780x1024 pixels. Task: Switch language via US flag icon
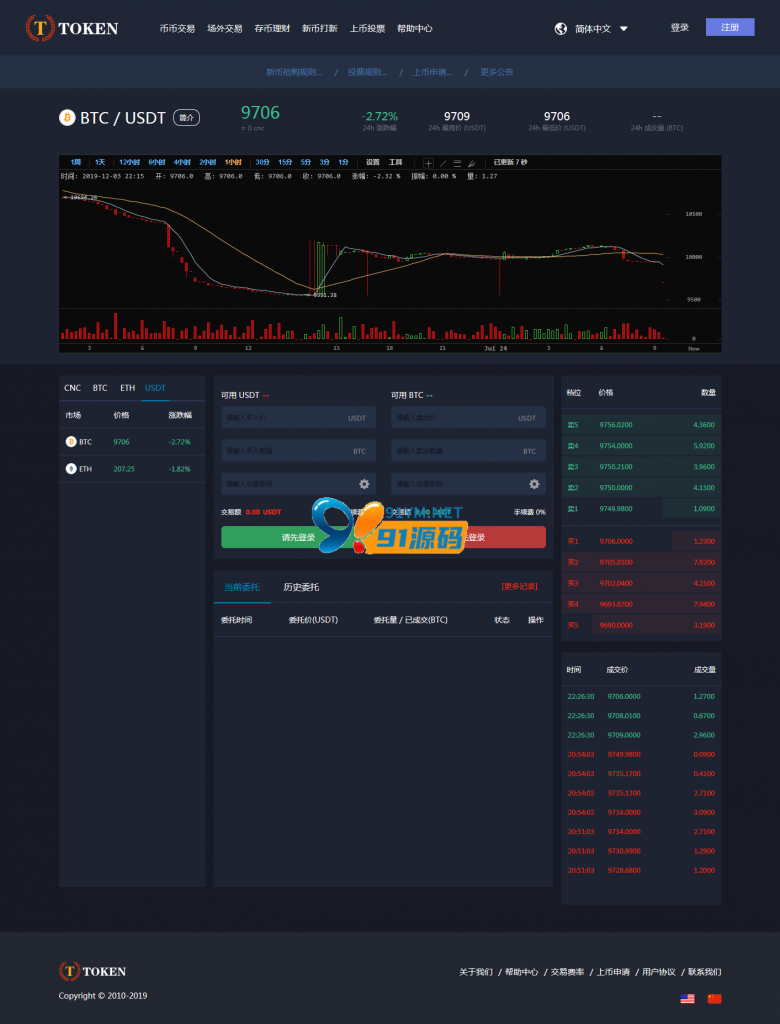(687, 999)
